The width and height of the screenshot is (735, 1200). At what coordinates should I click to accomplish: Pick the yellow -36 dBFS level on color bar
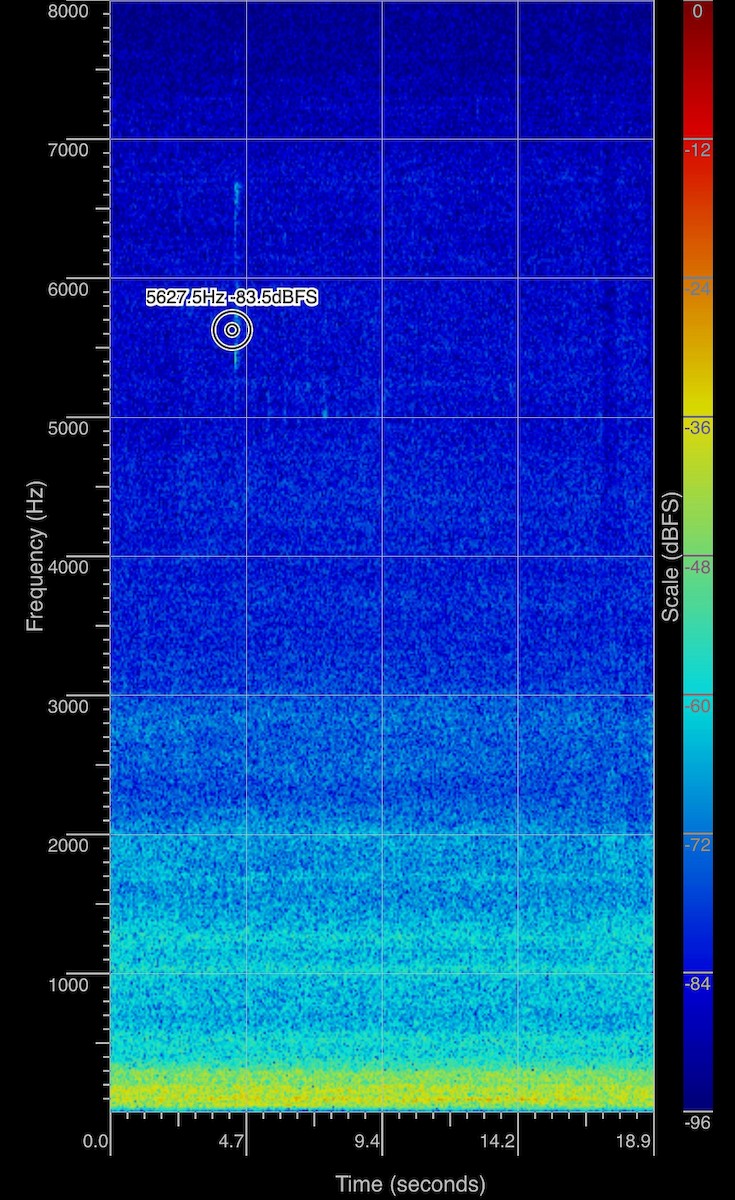pos(697,427)
